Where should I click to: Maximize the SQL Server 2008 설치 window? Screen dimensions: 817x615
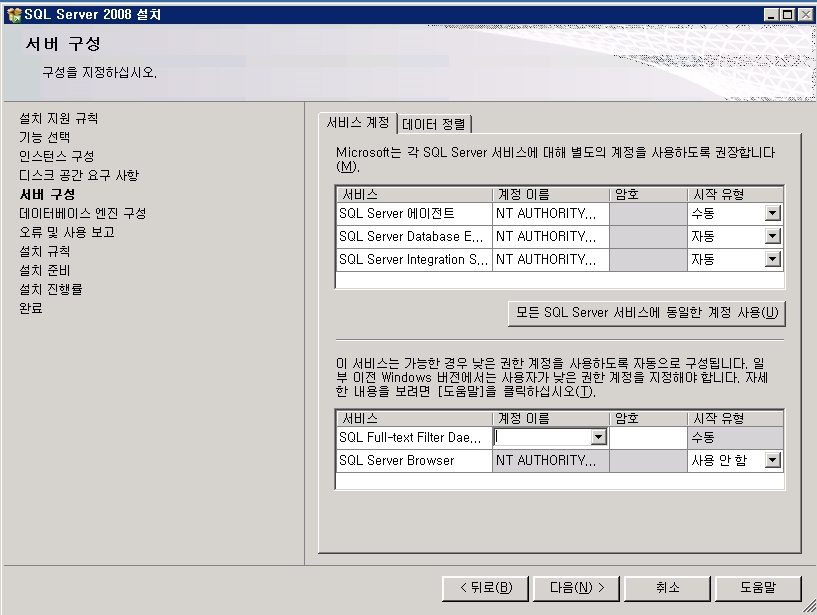pos(788,15)
